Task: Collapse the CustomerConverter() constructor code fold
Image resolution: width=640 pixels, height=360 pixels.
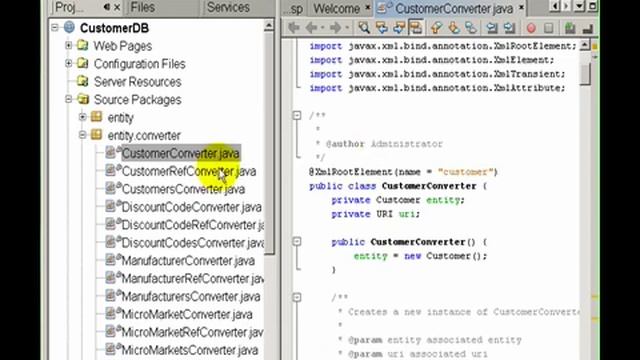Action: (297, 242)
